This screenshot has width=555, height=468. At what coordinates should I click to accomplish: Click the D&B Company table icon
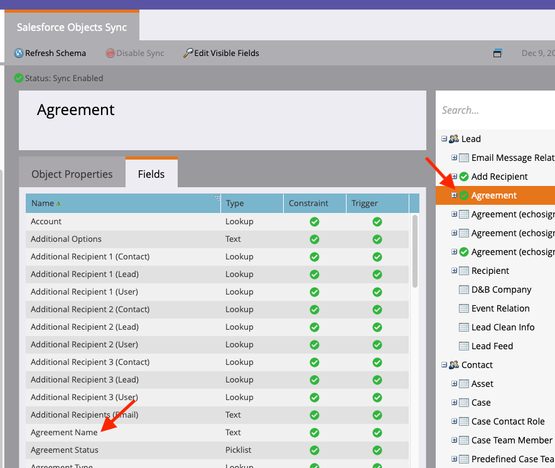click(464, 290)
